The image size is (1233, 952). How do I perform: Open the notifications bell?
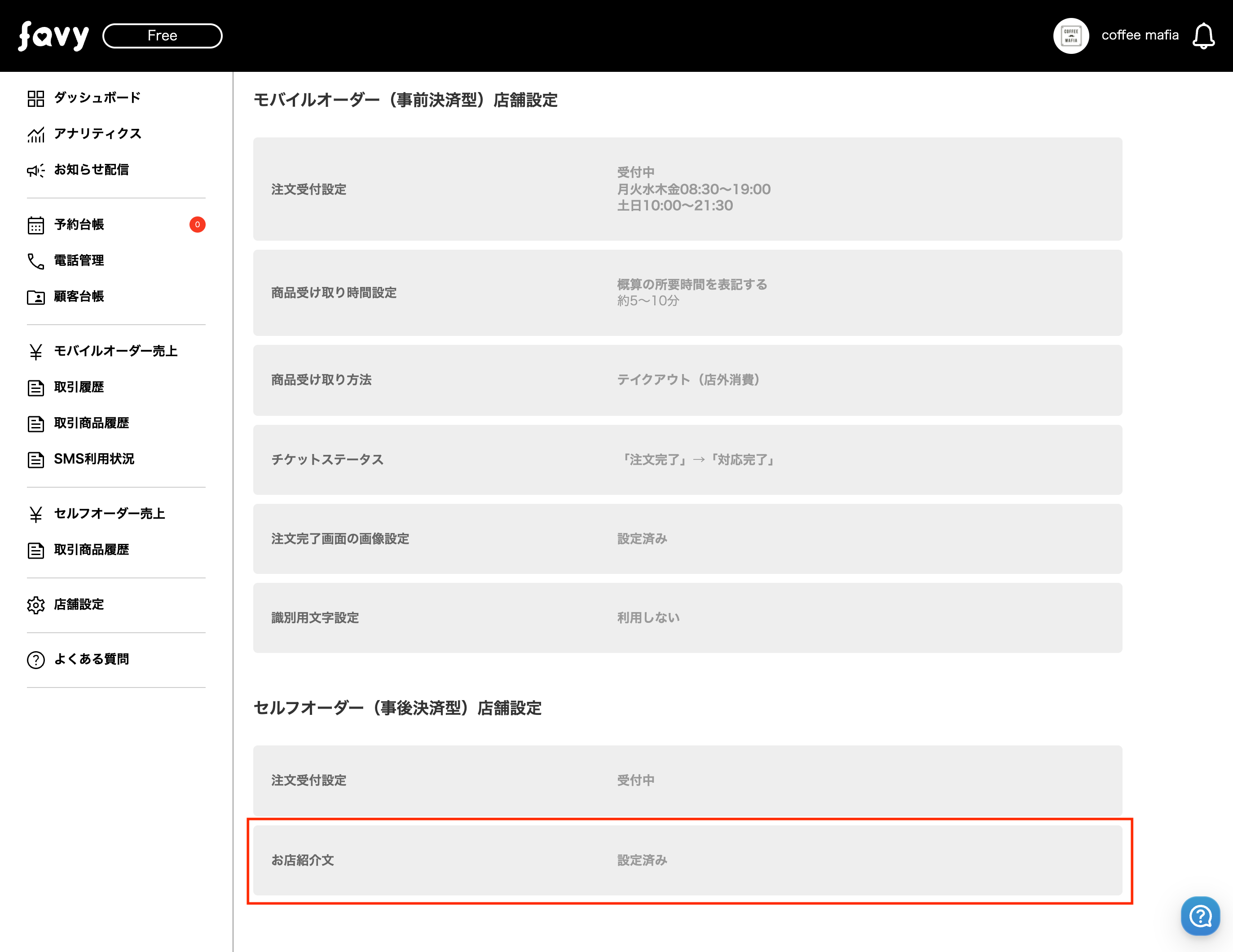[1203, 36]
